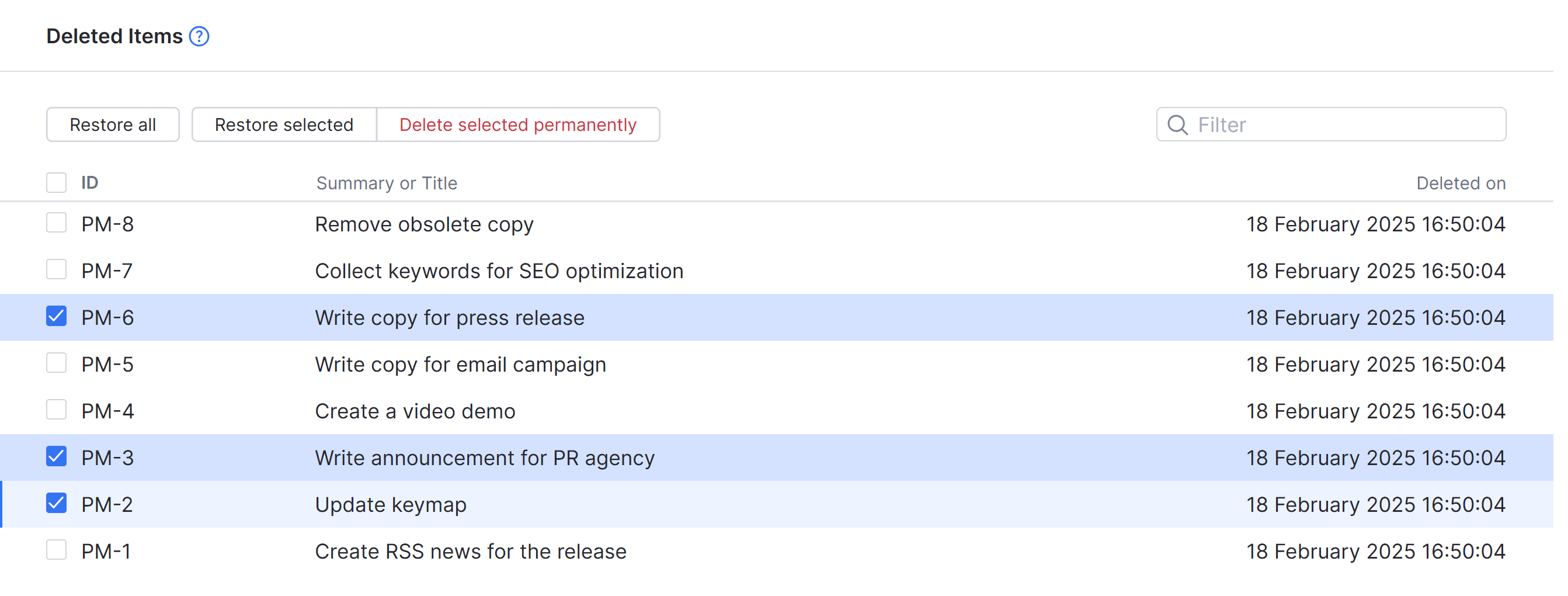Click the search magnifier icon in Filter
The height and width of the screenshot is (596, 1568).
tap(1177, 126)
